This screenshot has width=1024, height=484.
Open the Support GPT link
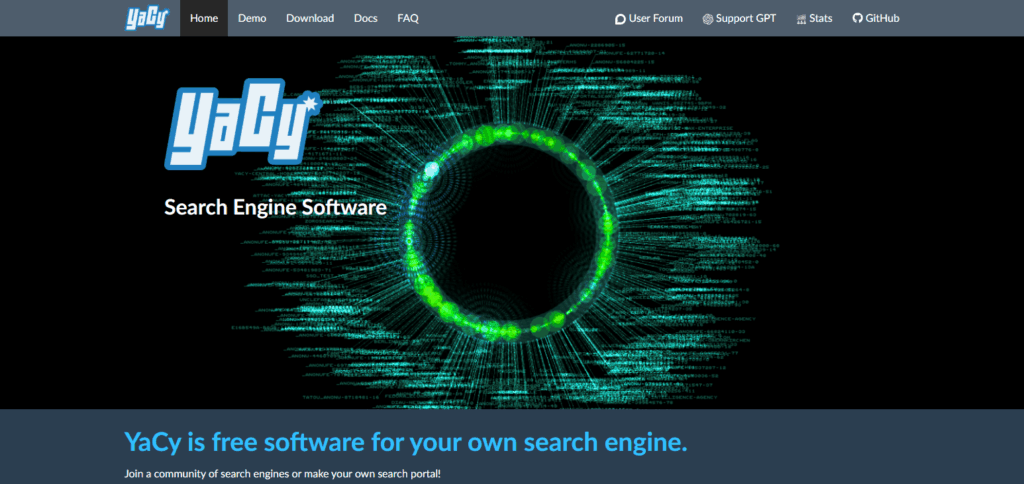tap(739, 18)
